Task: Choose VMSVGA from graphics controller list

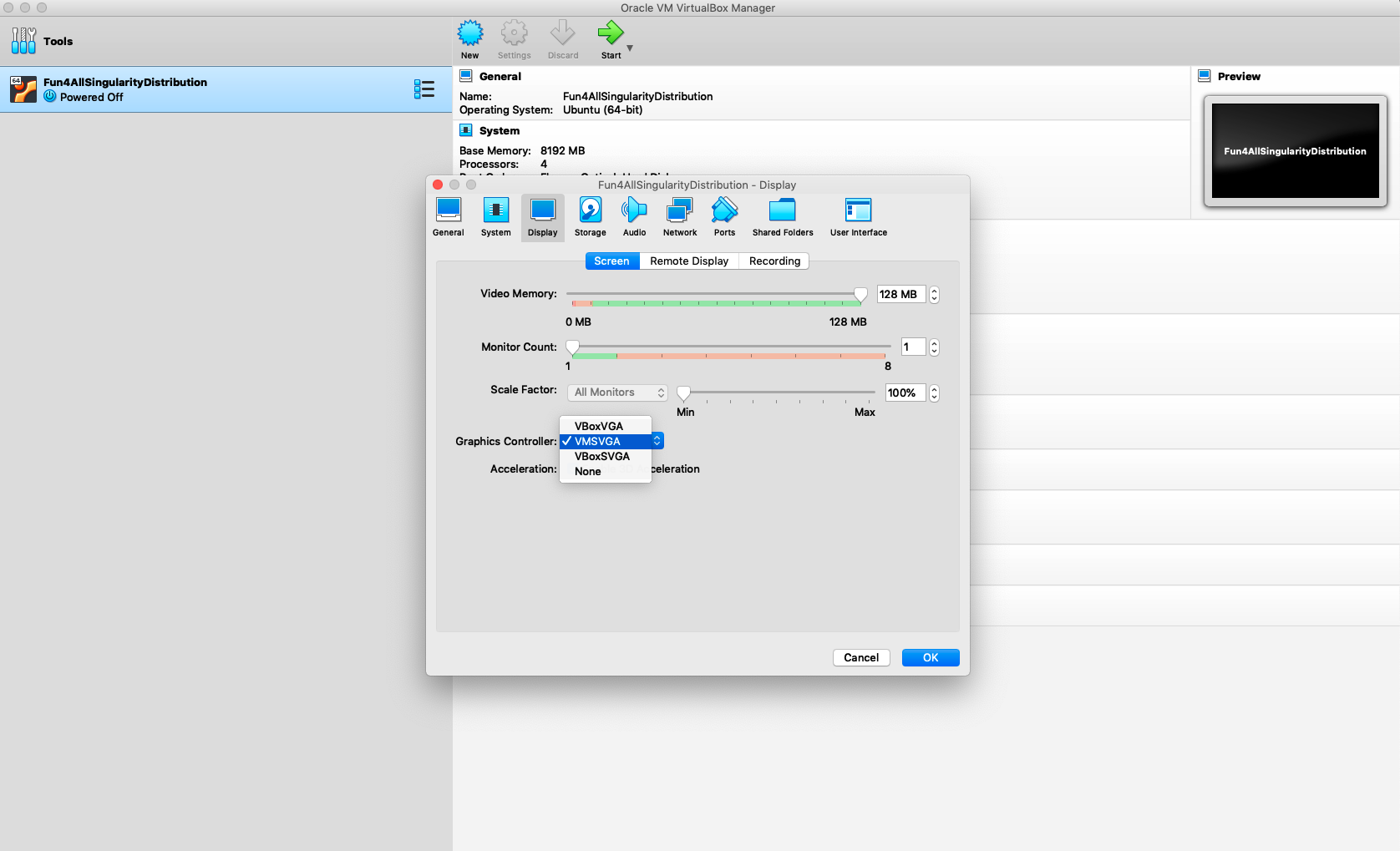Action: pyautogui.click(x=606, y=441)
